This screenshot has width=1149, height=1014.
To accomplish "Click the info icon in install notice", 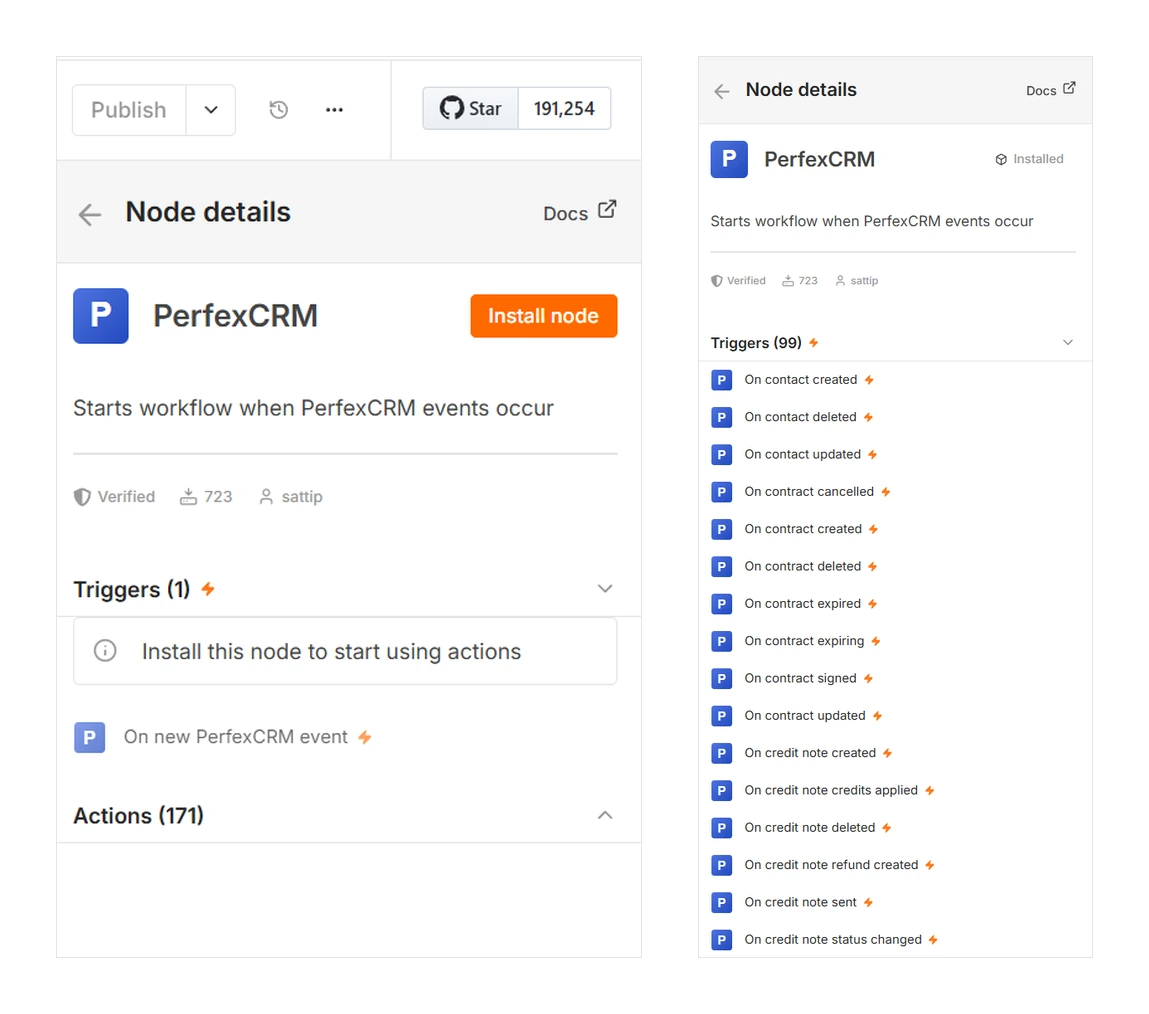I will [x=105, y=651].
